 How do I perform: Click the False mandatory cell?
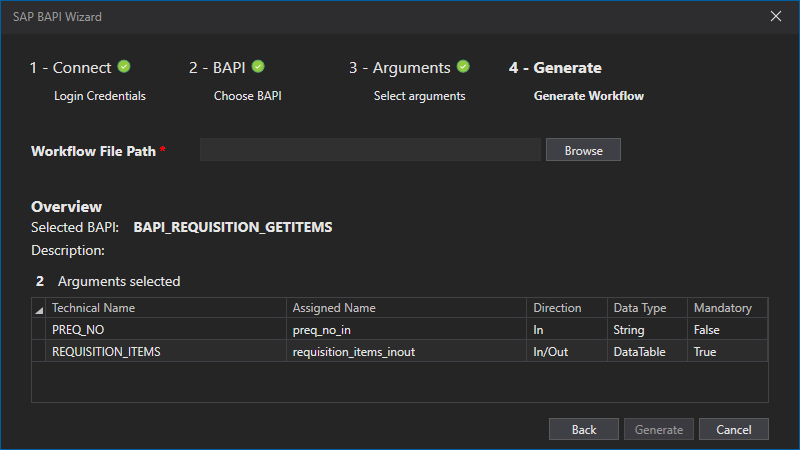[728, 330]
